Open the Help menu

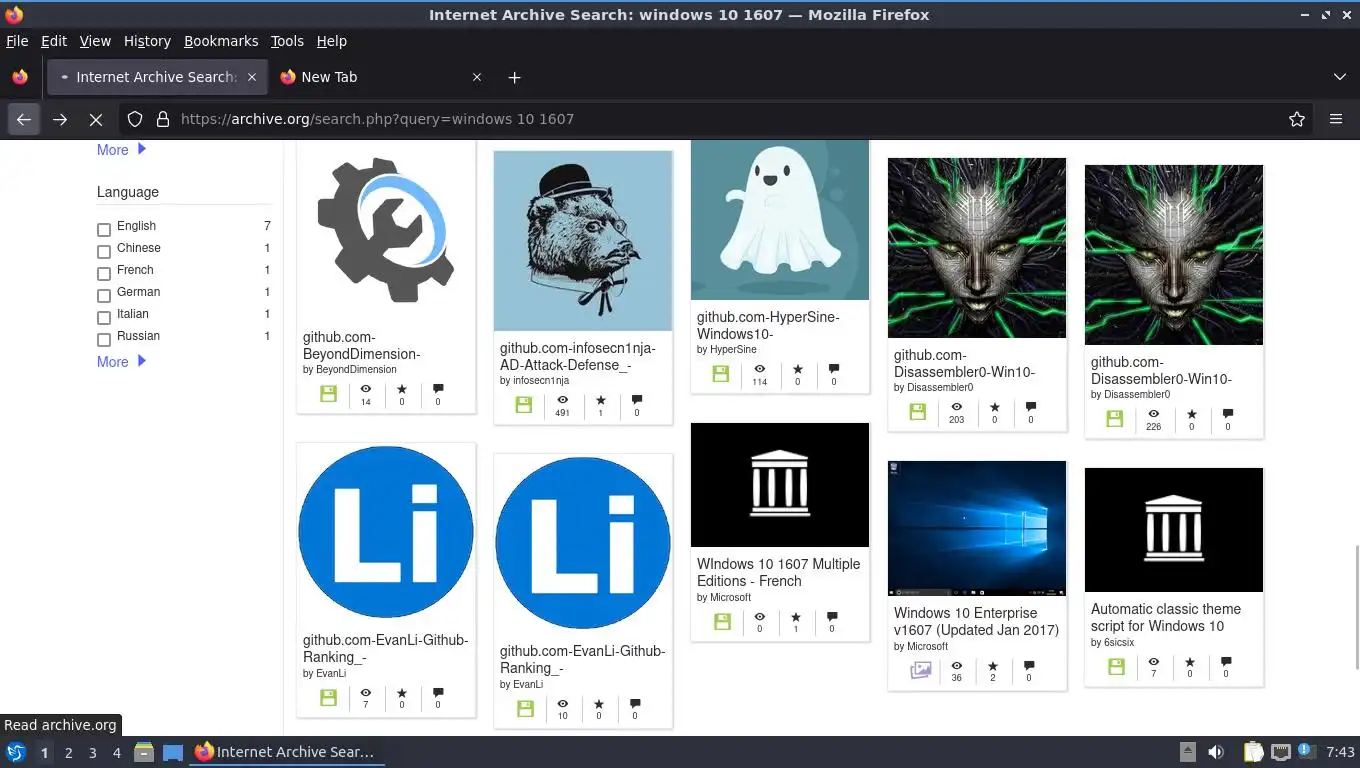click(x=331, y=41)
